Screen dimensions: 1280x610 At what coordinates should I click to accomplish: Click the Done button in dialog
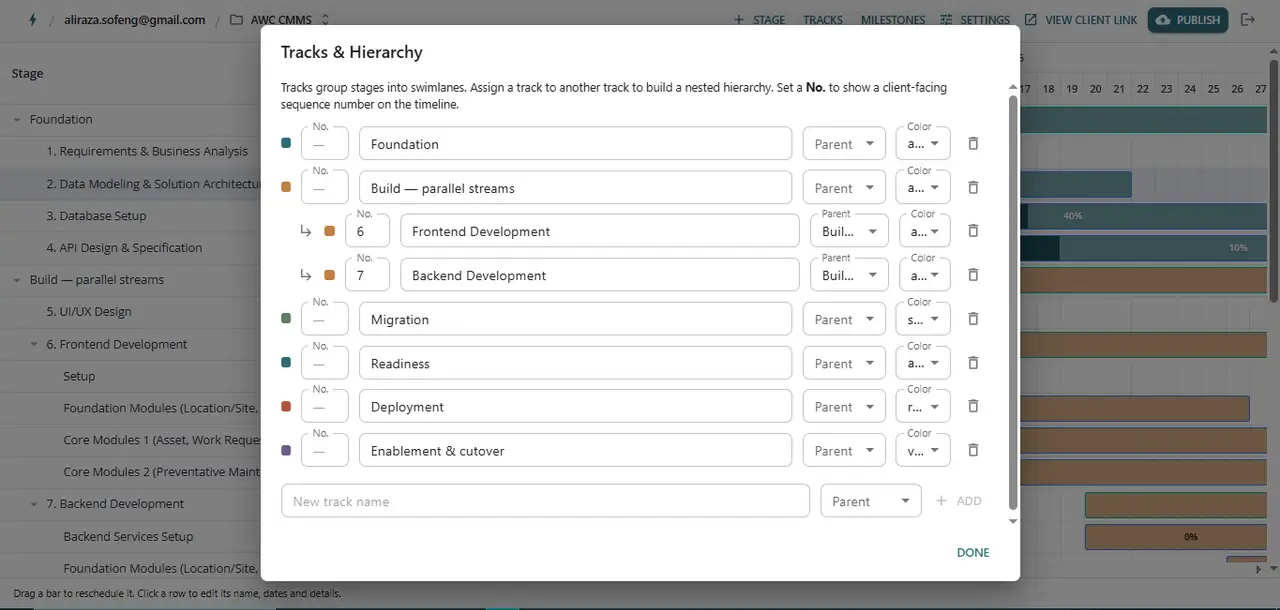click(973, 552)
